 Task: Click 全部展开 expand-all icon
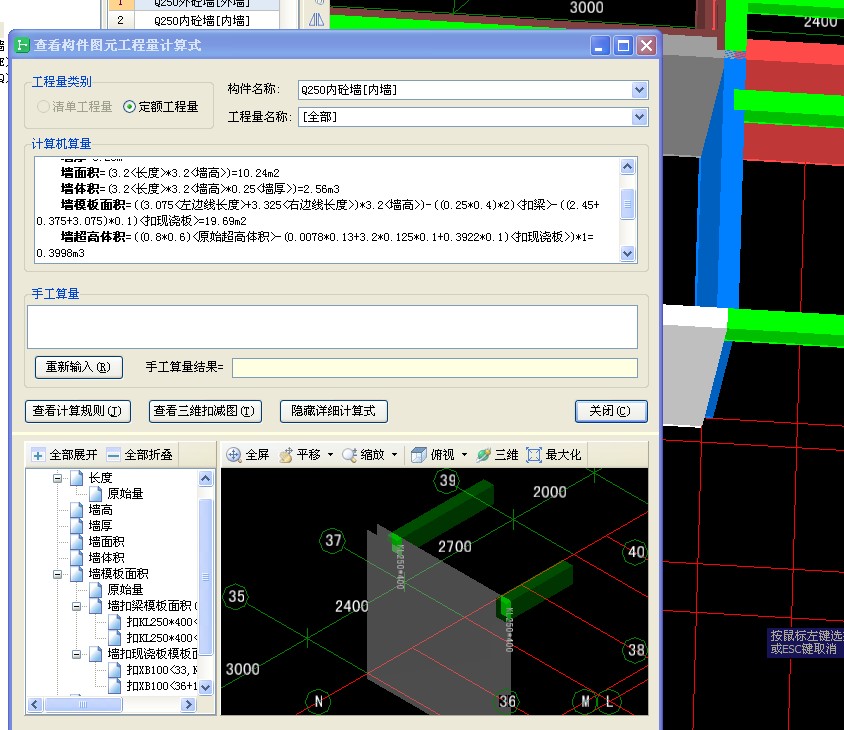pyautogui.click(x=38, y=455)
